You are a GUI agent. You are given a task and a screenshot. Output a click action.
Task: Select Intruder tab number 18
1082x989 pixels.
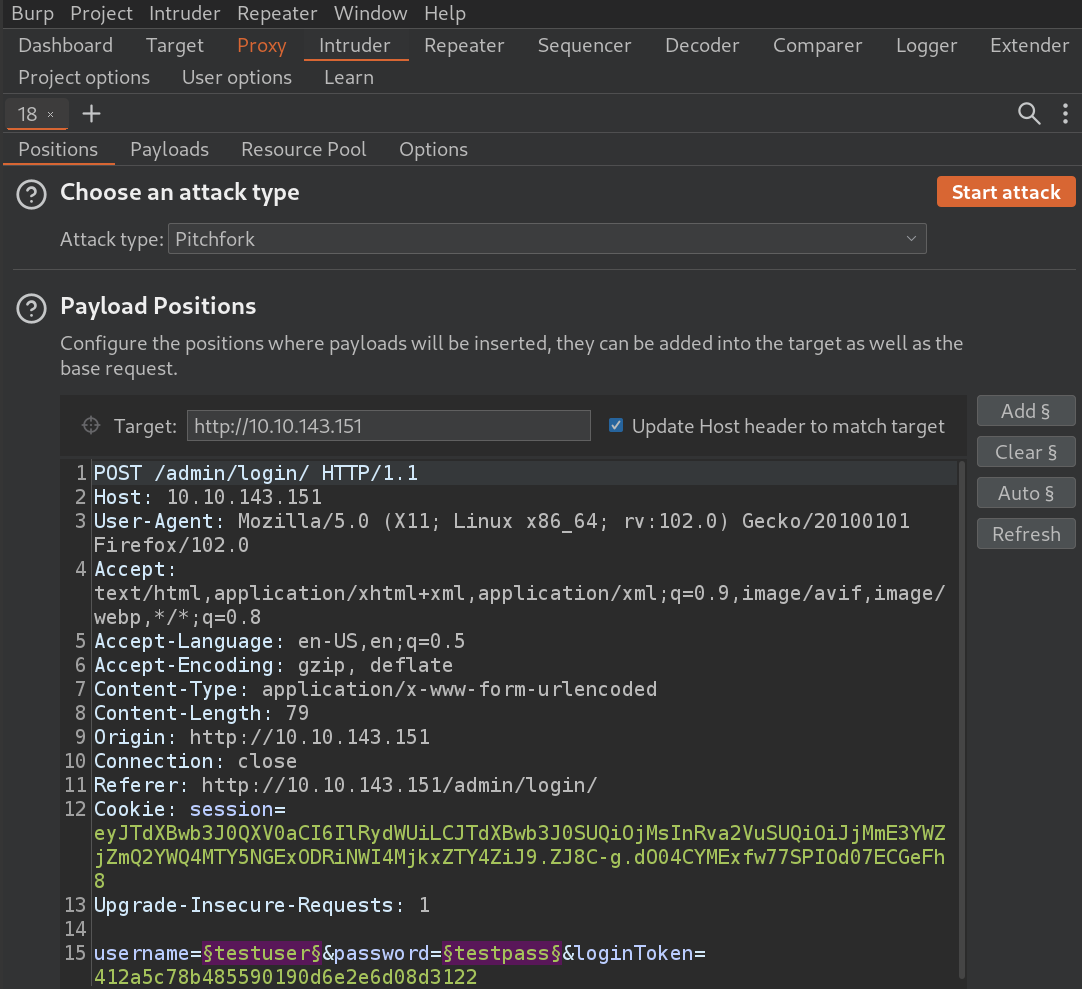(28, 115)
